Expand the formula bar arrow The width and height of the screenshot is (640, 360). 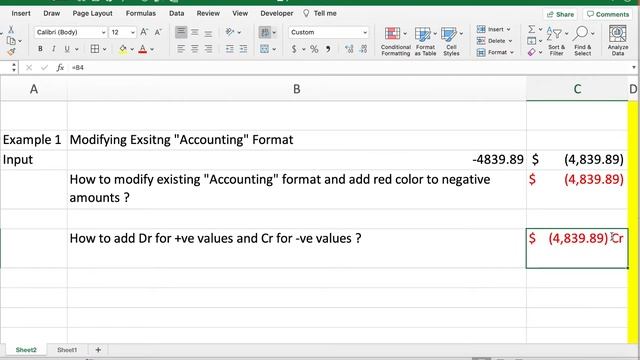tap(634, 67)
